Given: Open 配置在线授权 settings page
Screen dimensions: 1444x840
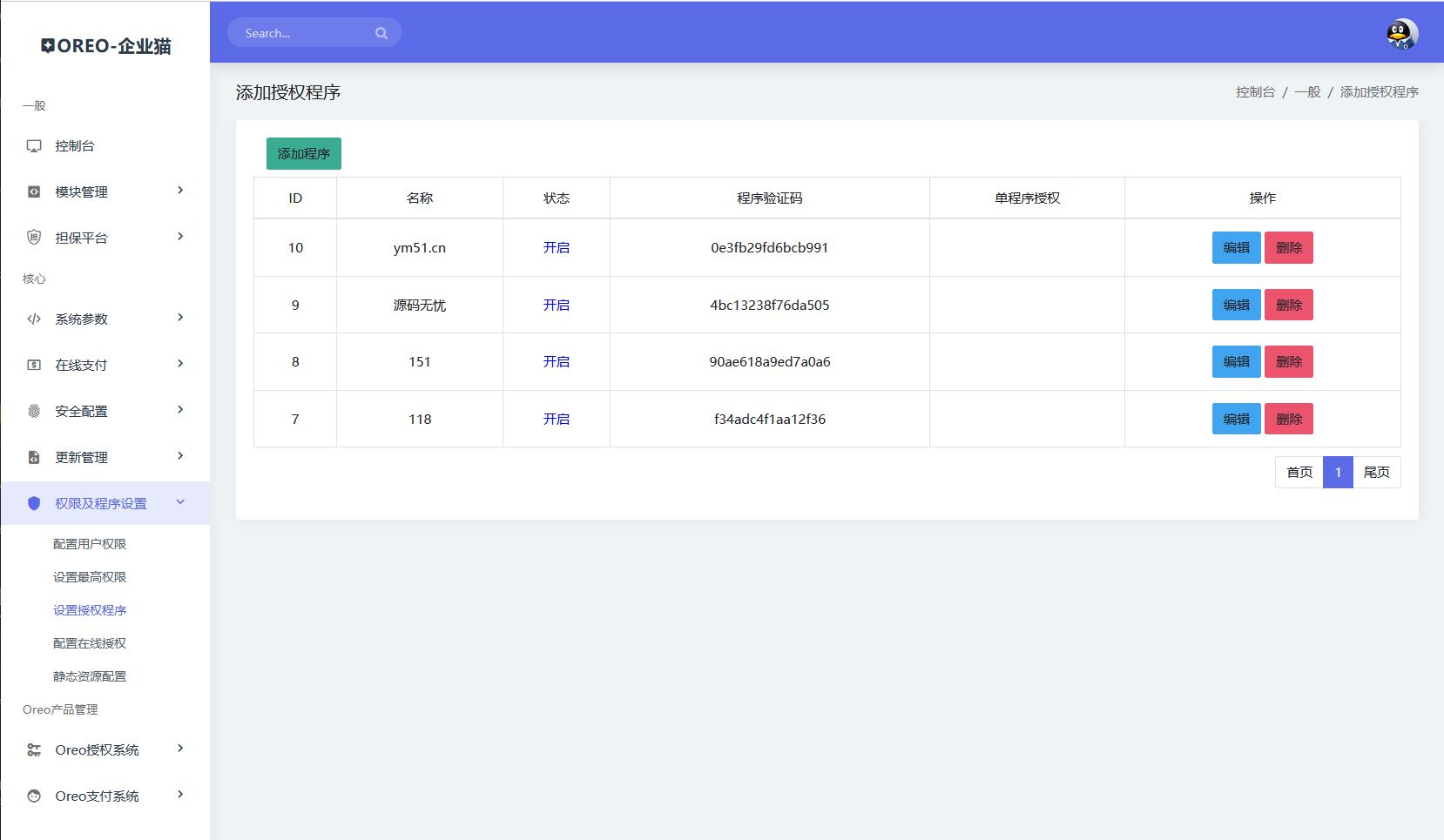Looking at the screenshot, I should pos(91,643).
